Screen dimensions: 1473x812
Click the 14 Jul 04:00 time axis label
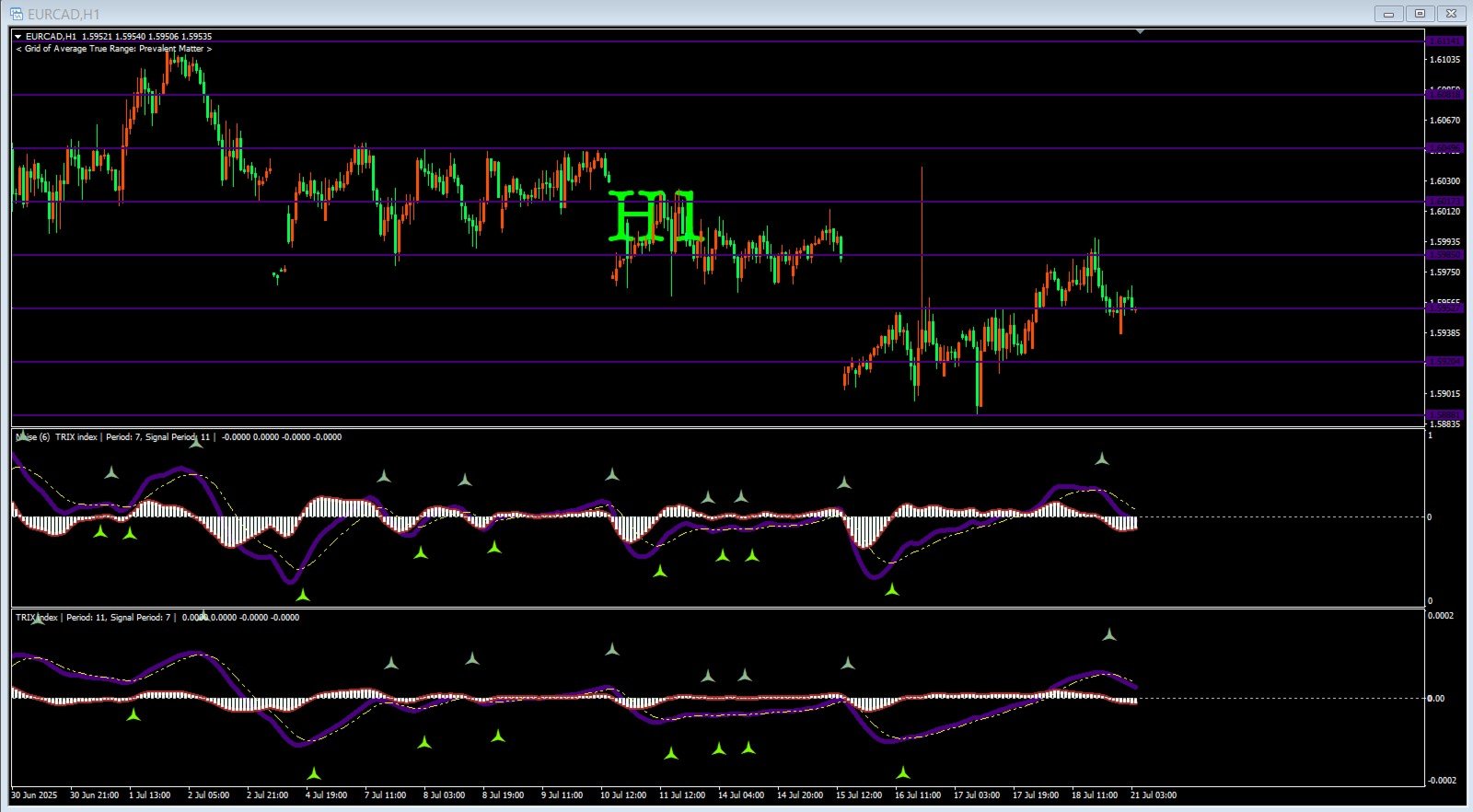(x=741, y=795)
